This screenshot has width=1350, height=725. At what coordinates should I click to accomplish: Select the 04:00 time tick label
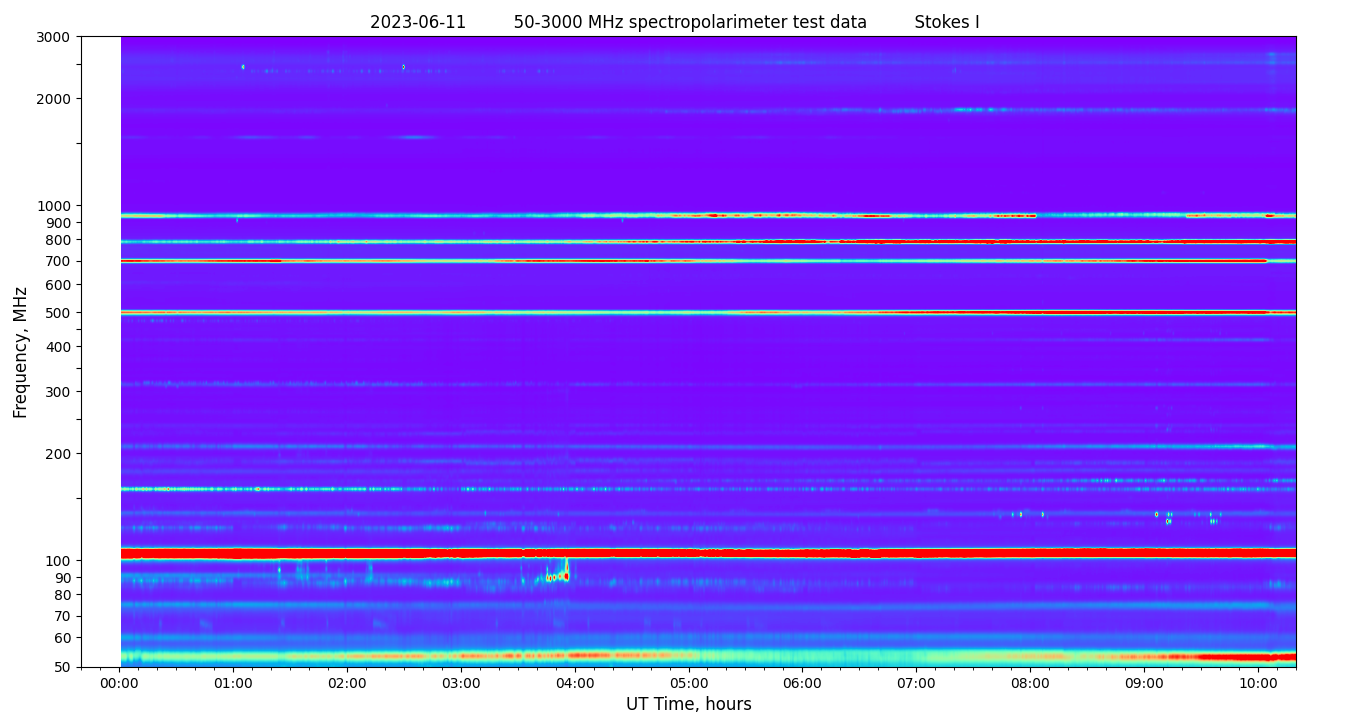(575, 684)
